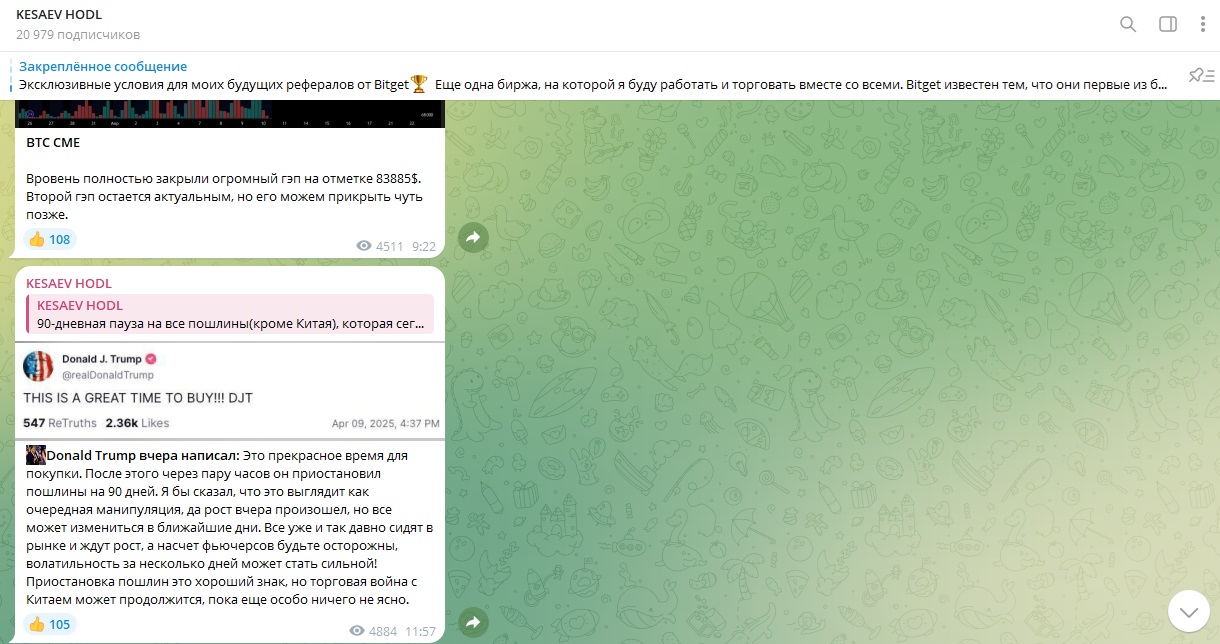Click the 11:57 message timestamp
Viewport: 1220px width, 644px height.
pyautogui.click(x=422, y=631)
